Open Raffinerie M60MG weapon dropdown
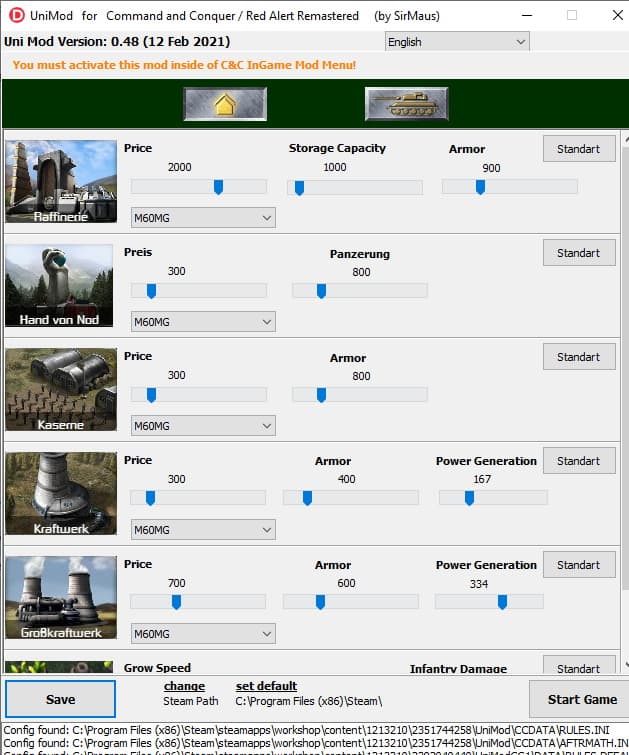629x755 pixels. [203, 218]
